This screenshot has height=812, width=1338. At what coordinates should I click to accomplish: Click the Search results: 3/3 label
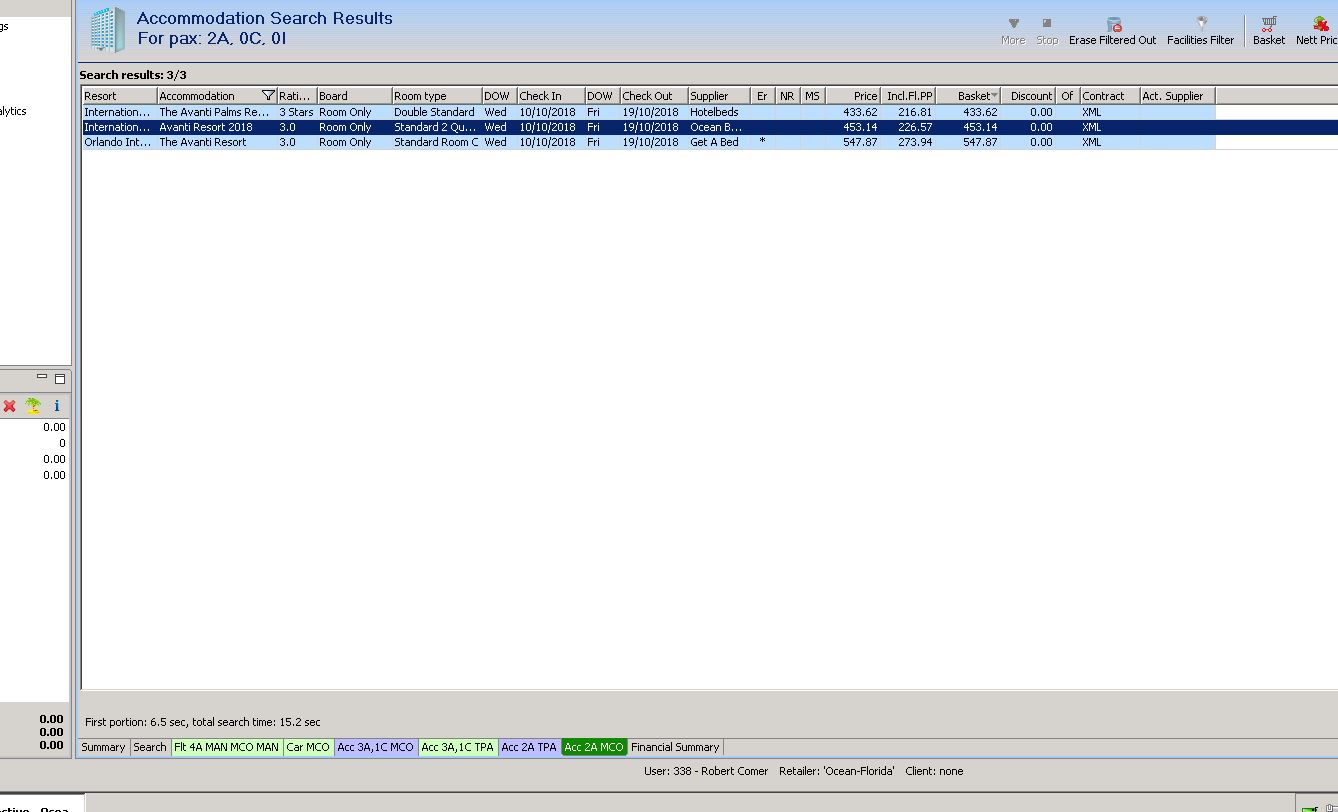133,75
